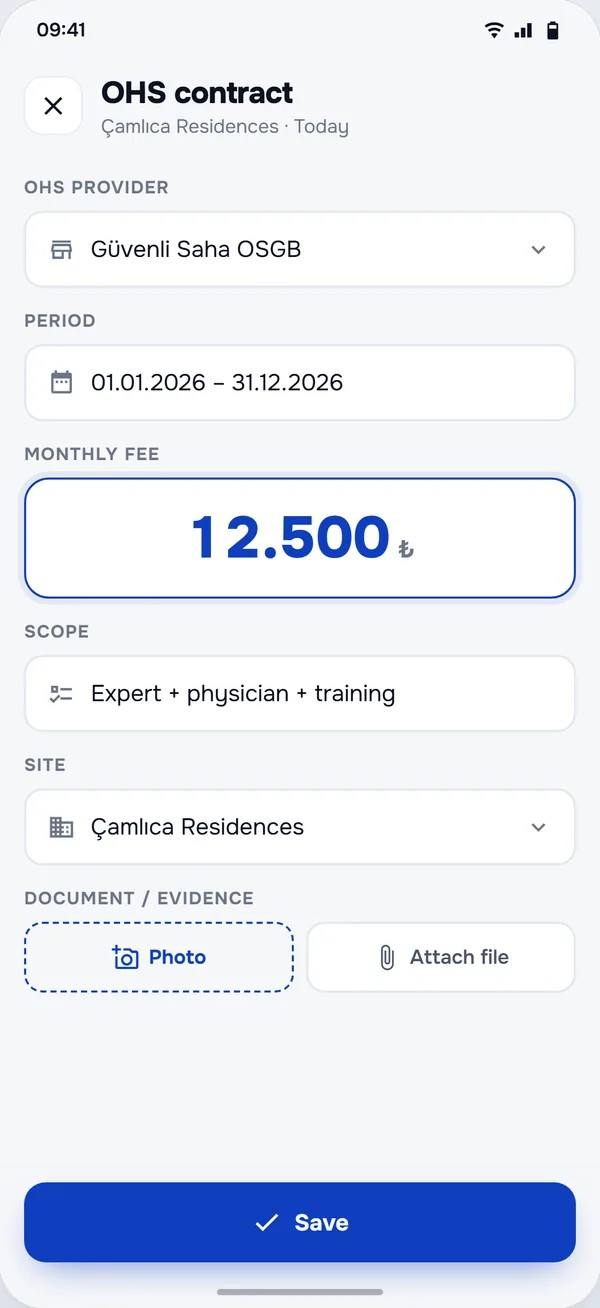Click the camera icon on Photo button
Image resolution: width=600 pixels, height=1308 pixels.
point(125,957)
